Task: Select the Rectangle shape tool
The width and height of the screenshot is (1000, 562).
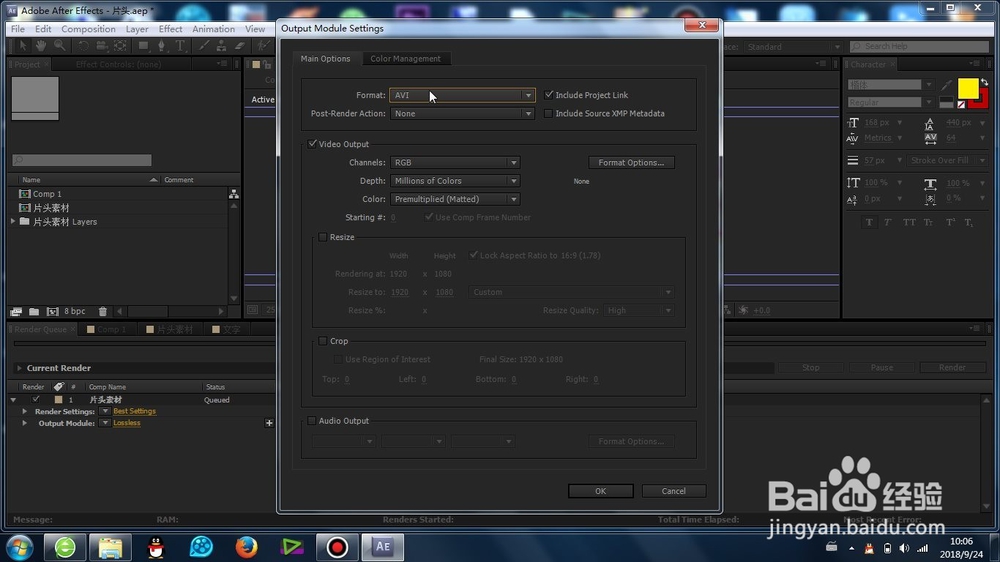Action: 143,45
